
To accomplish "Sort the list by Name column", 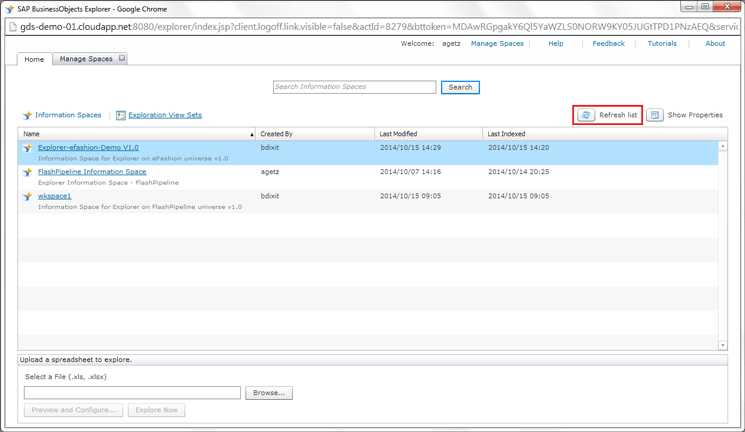I will (135, 134).
